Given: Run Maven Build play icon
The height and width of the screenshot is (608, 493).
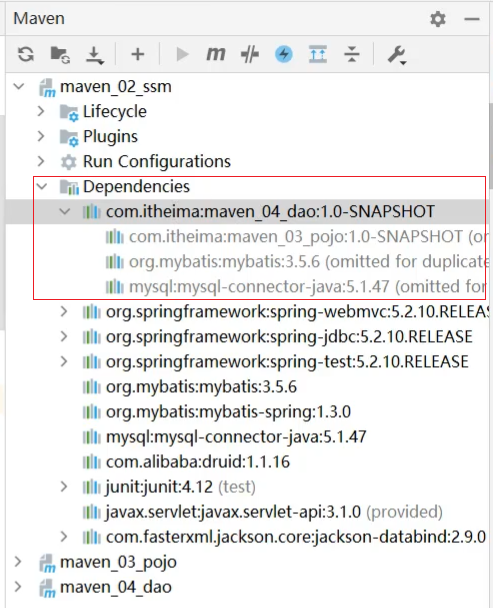Looking at the screenshot, I should point(182,54).
